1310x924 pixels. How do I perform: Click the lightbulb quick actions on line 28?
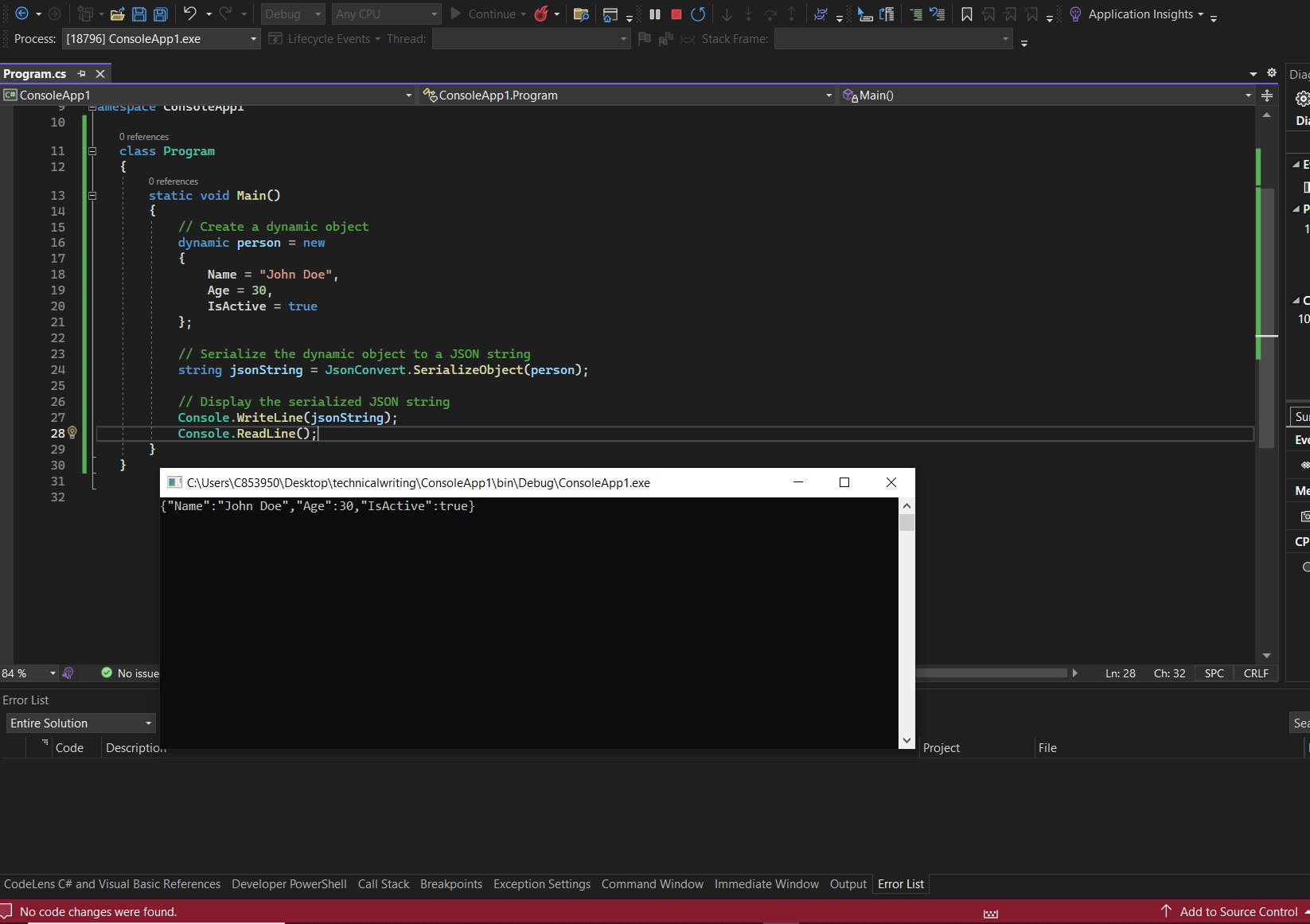pos(72,432)
